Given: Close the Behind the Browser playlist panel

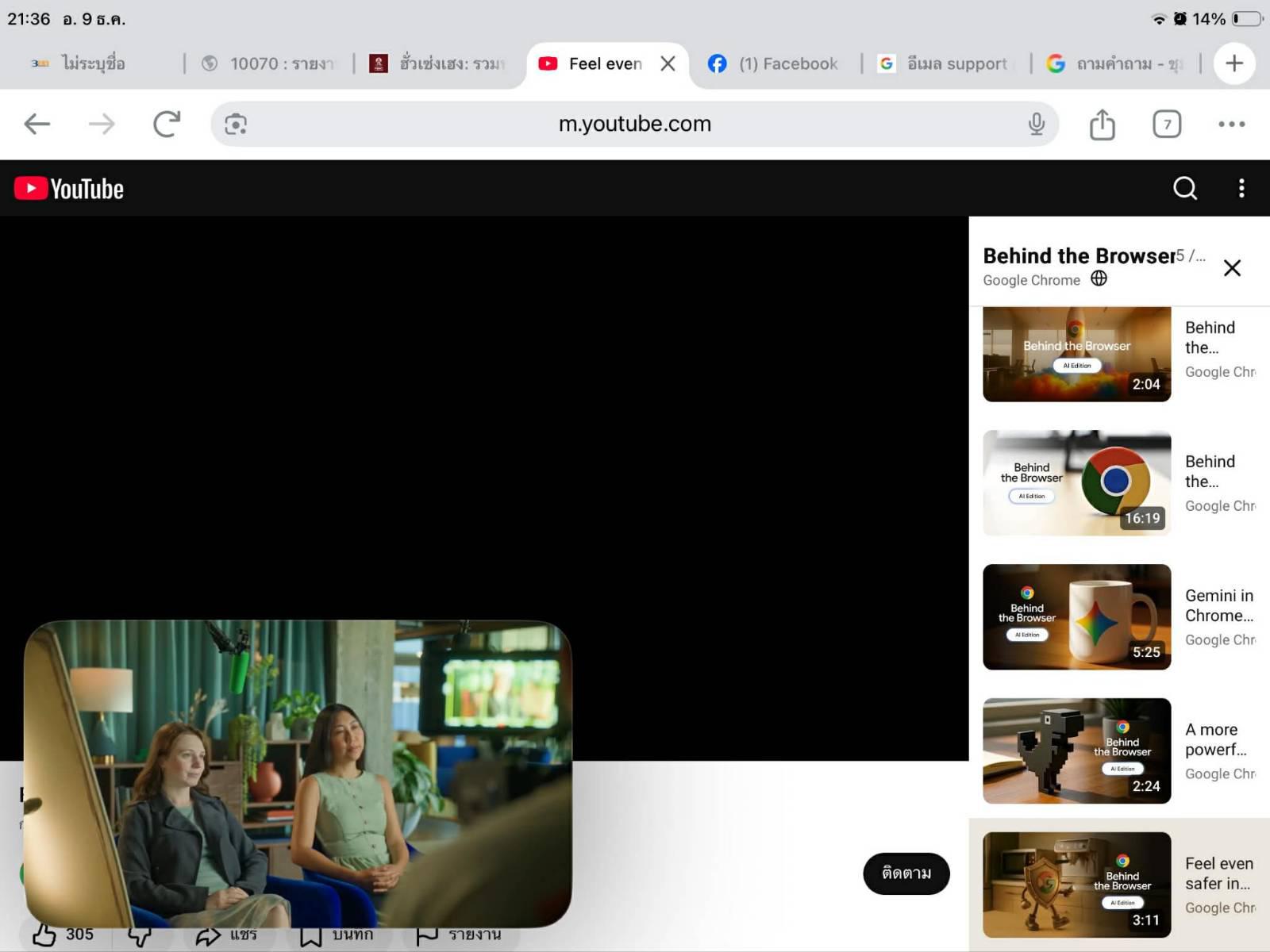Looking at the screenshot, I should tap(1232, 268).
